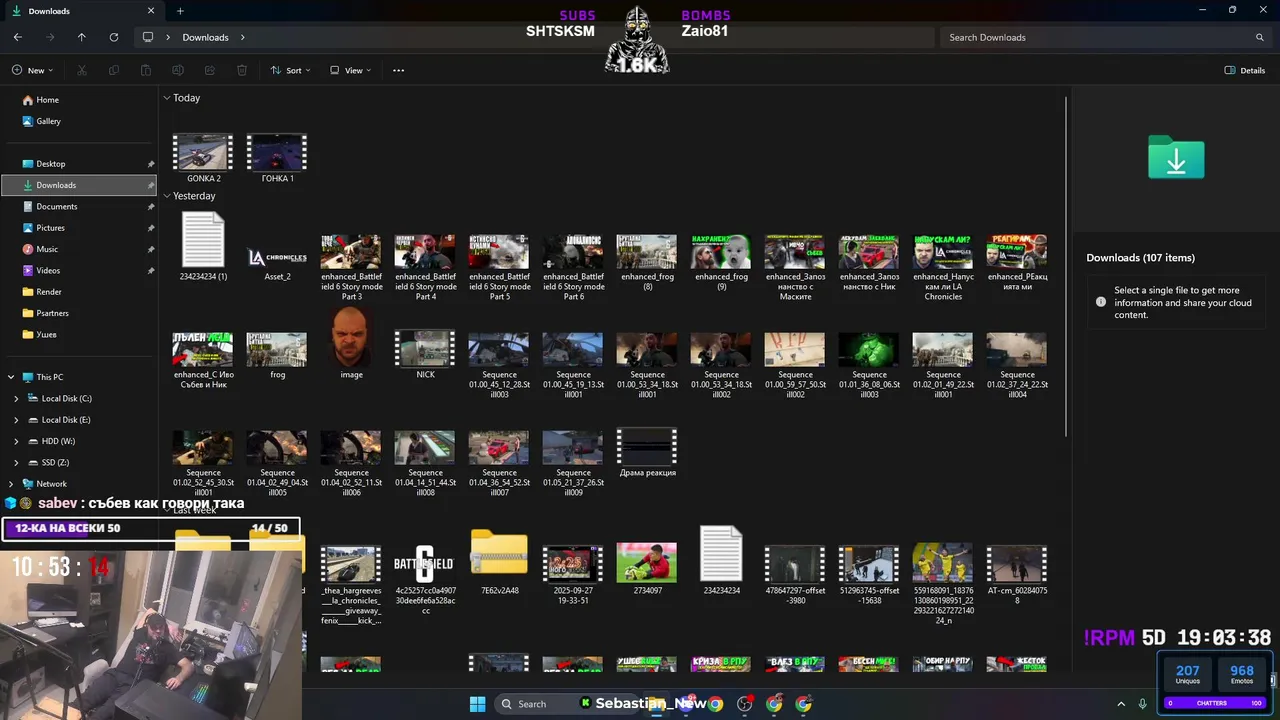Click the file list vertical scrollbar

[1066, 265]
